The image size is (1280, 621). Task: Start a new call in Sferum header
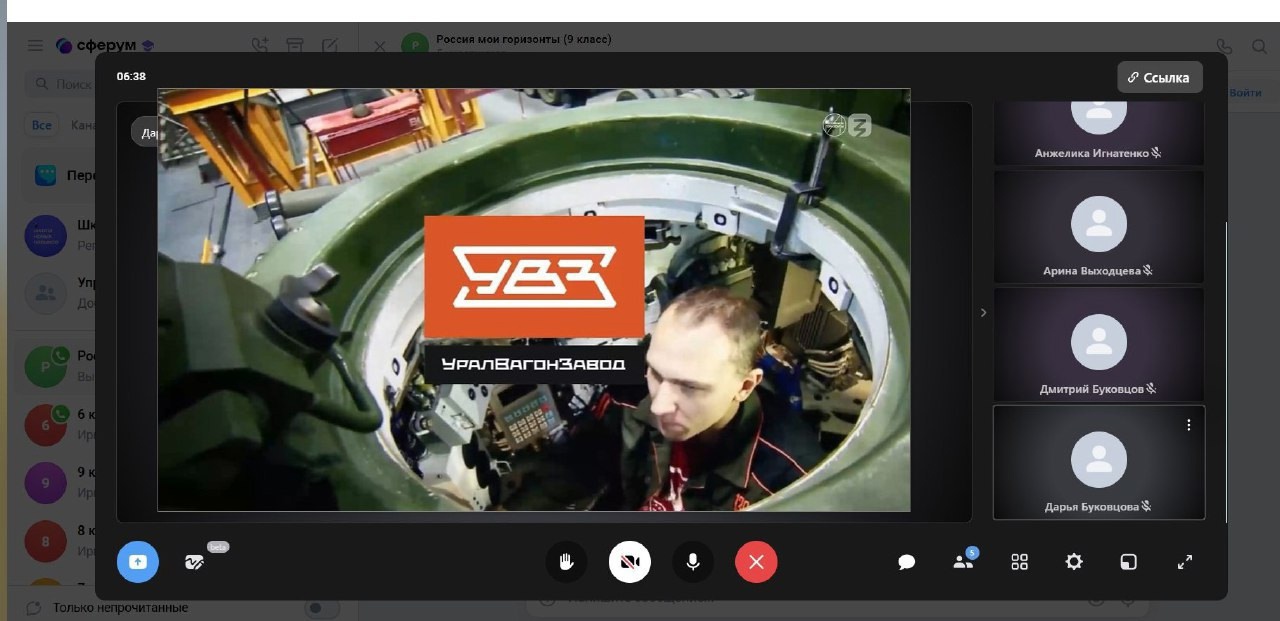tap(260, 45)
